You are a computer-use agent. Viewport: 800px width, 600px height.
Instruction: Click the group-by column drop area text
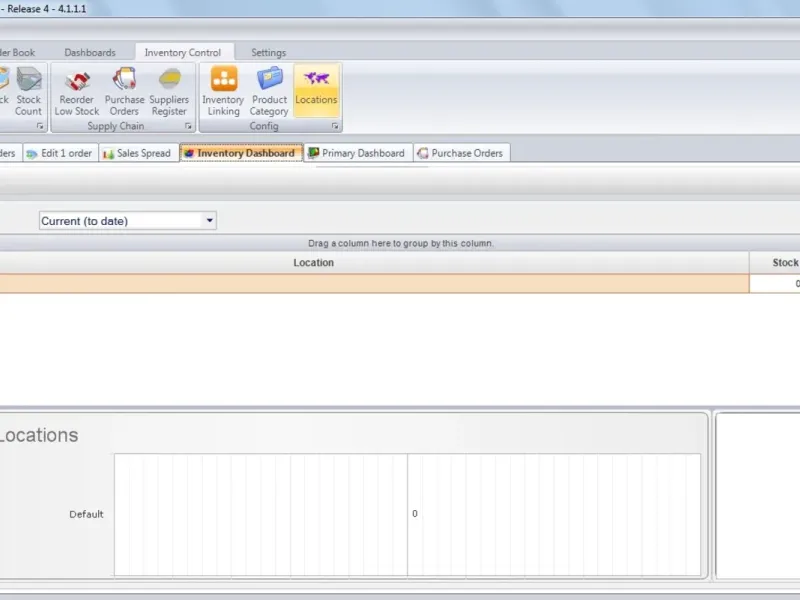click(x=401, y=243)
